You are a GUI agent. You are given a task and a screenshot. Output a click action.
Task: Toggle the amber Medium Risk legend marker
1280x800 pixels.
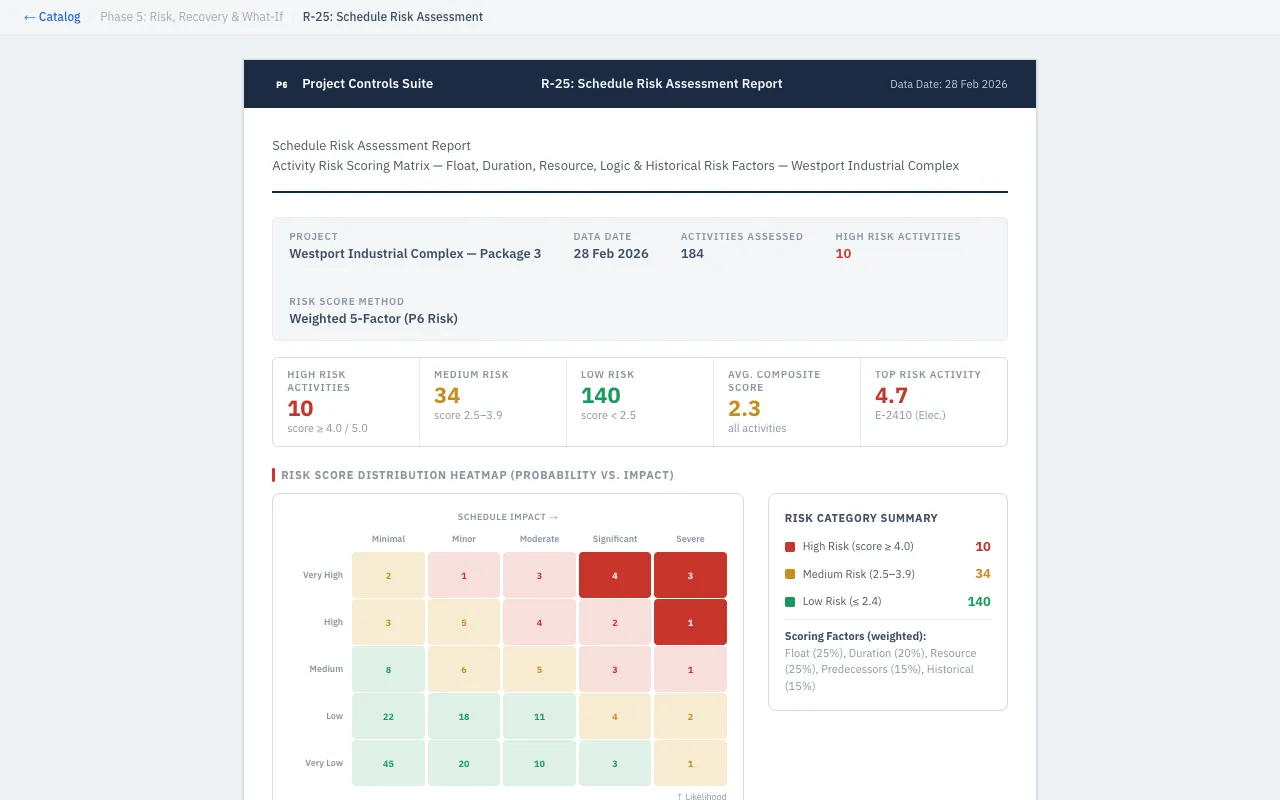click(x=791, y=574)
